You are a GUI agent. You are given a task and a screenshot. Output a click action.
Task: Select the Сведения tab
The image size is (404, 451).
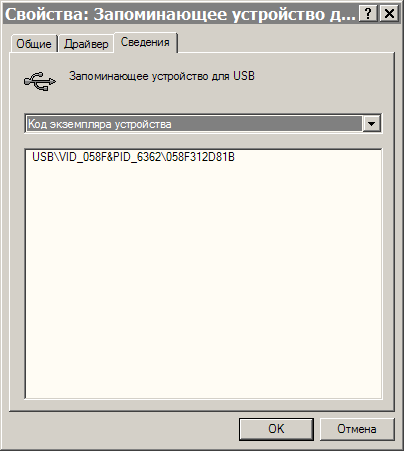point(145,42)
